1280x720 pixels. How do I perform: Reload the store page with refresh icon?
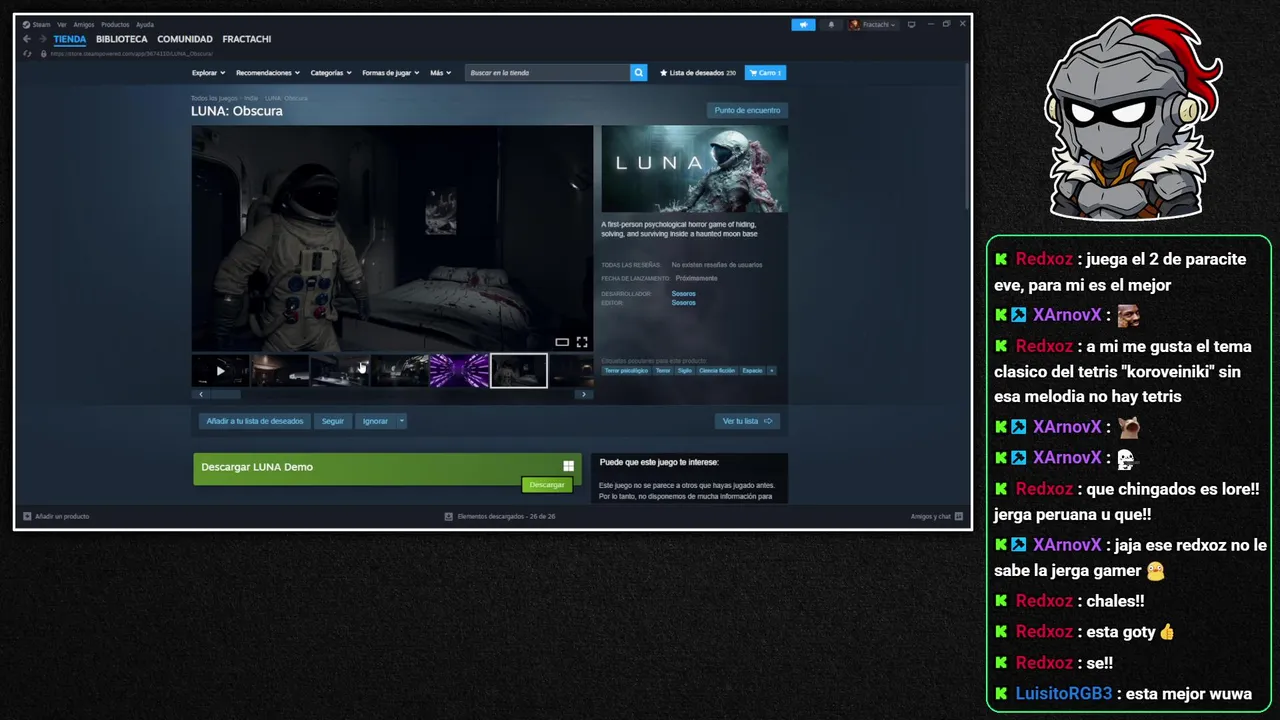[x=28, y=53]
